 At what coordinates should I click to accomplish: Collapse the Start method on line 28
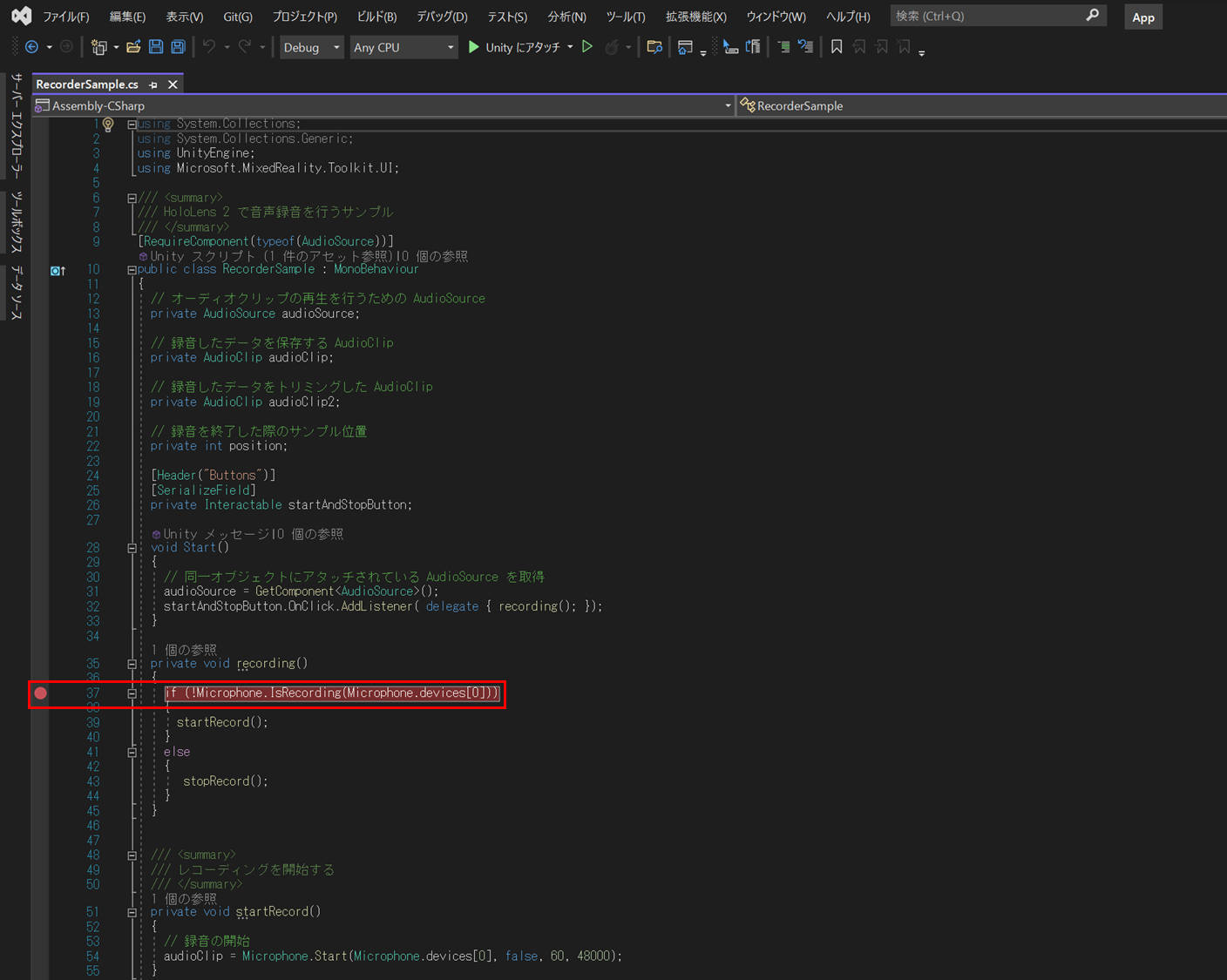tap(132, 548)
